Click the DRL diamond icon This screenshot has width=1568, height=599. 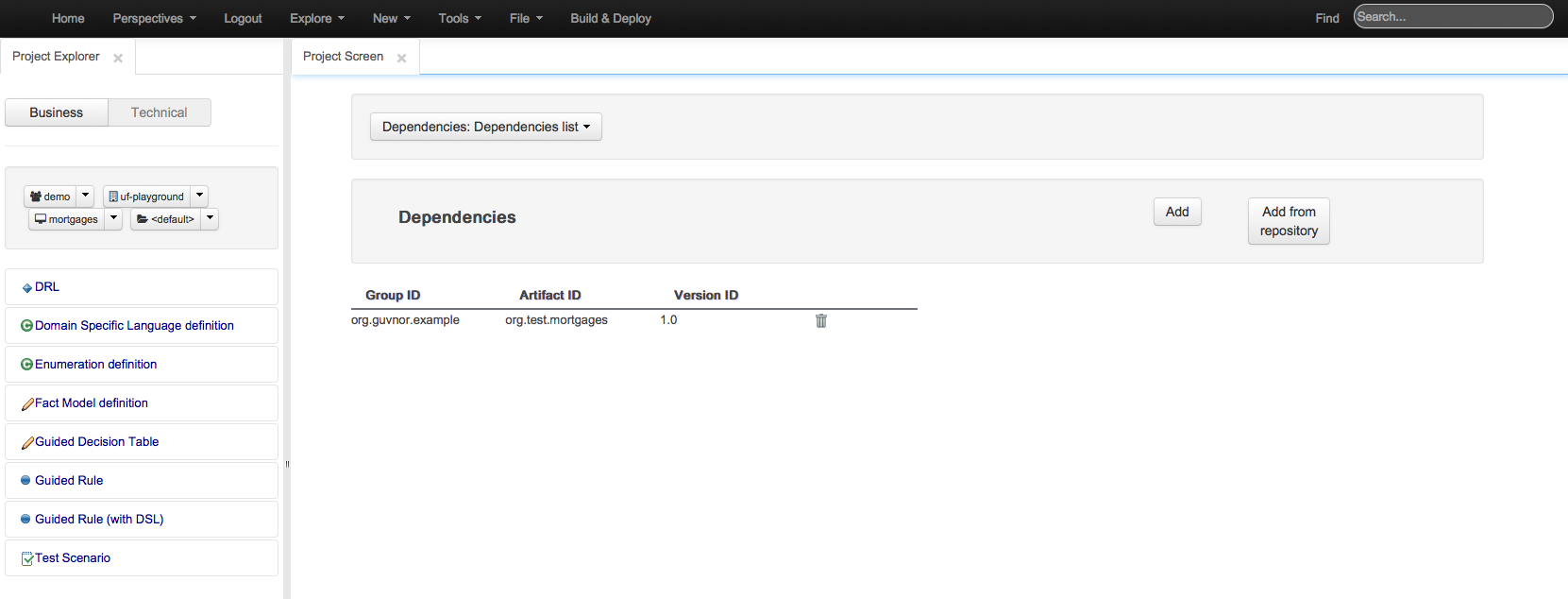[x=26, y=288]
